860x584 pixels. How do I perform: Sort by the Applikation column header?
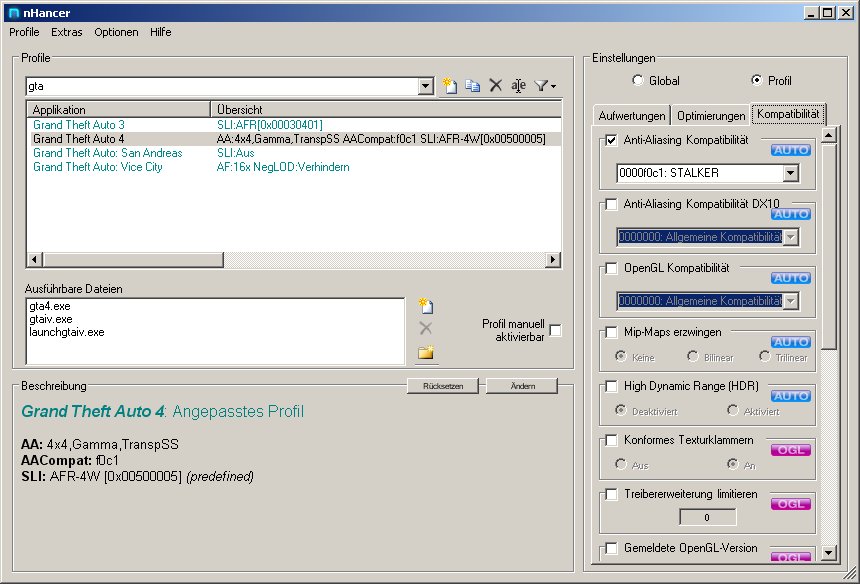tap(118, 109)
